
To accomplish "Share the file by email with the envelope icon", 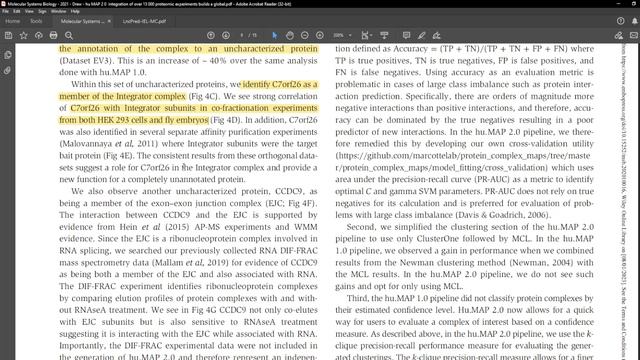I will [x=634, y=36].
